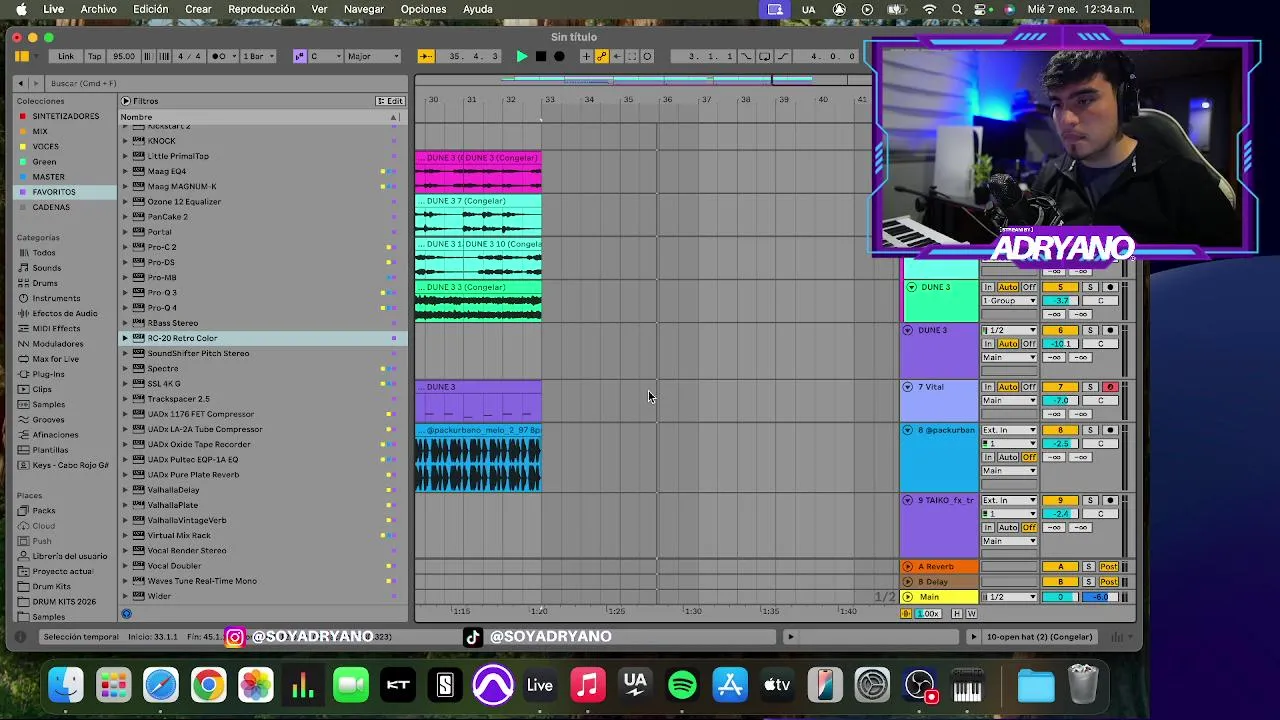Viewport: 1280px width, 720px height.
Task: Disarm recording on 7 Vital track
Action: 1109,387
